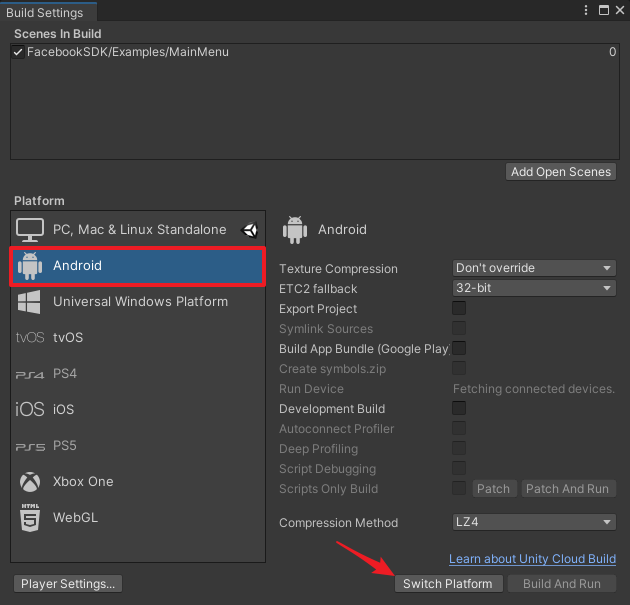
Task: Enable the Development Build checkbox
Action: (459, 408)
